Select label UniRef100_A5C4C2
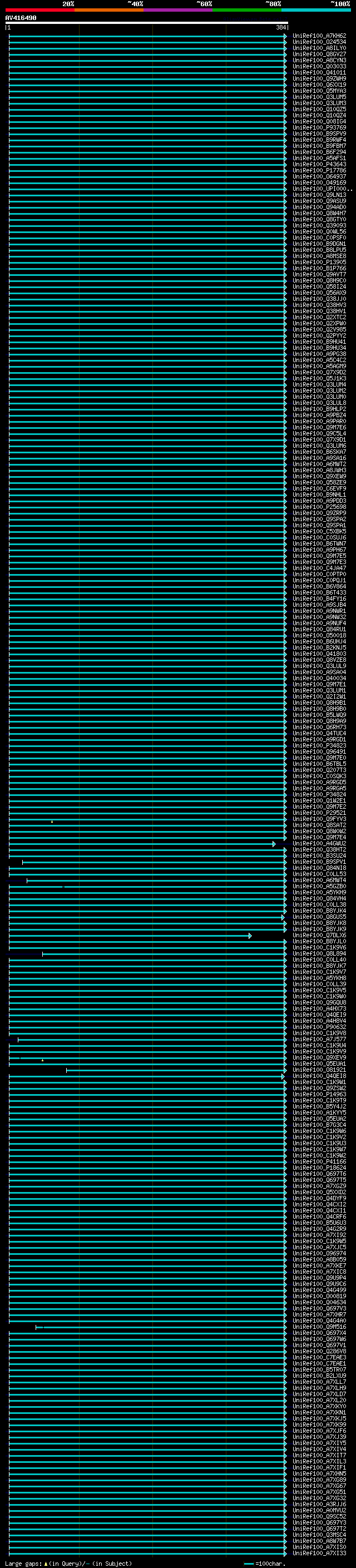This screenshot has height=1568, width=356. coord(319,360)
